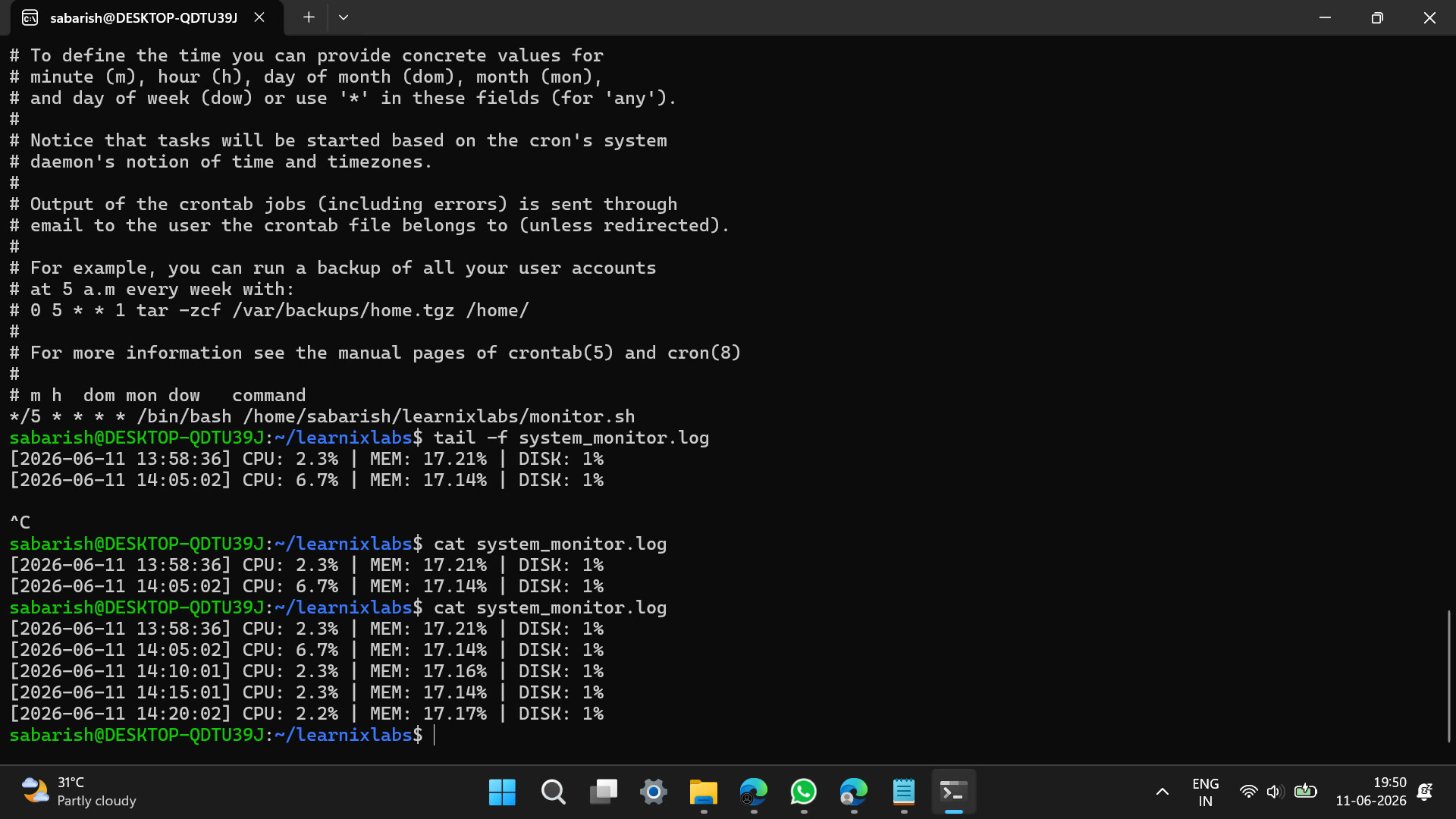Open the first Microsoft Edge taskbar icon
The image size is (1456, 819).
754,792
